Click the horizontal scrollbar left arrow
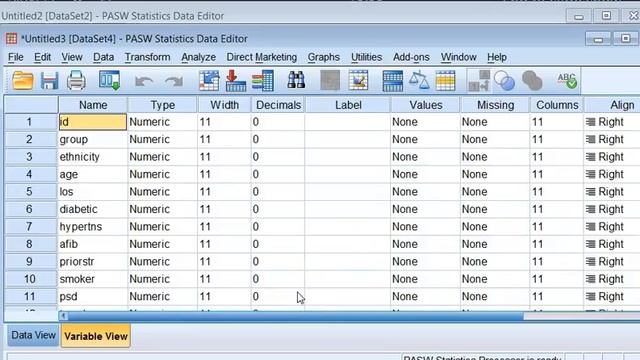This screenshot has height=360, width=640. pyautogui.click(x=63, y=316)
